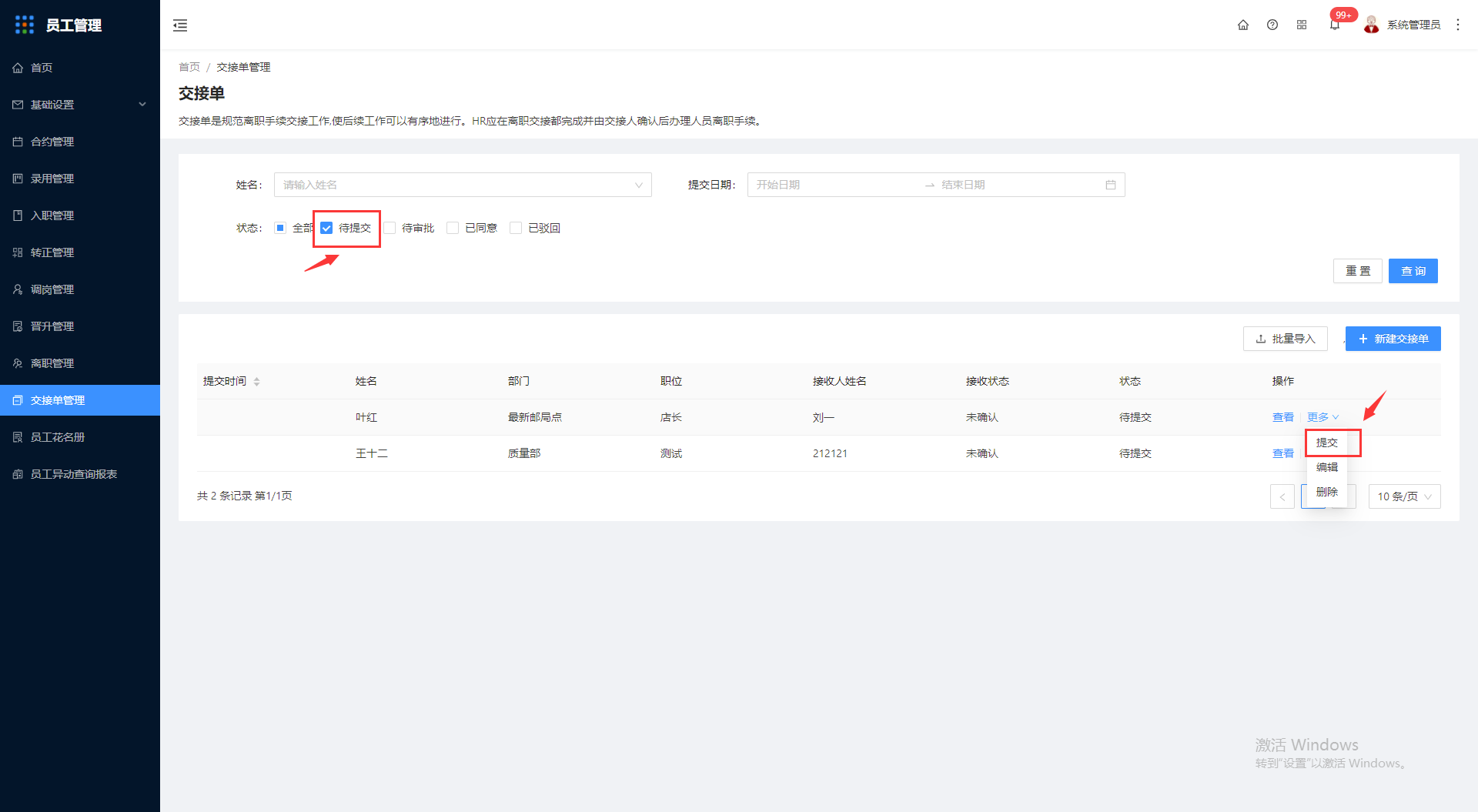This screenshot has width=1478, height=812.
Task: Open the 10 条/页 page size dropdown
Action: 1405,496
